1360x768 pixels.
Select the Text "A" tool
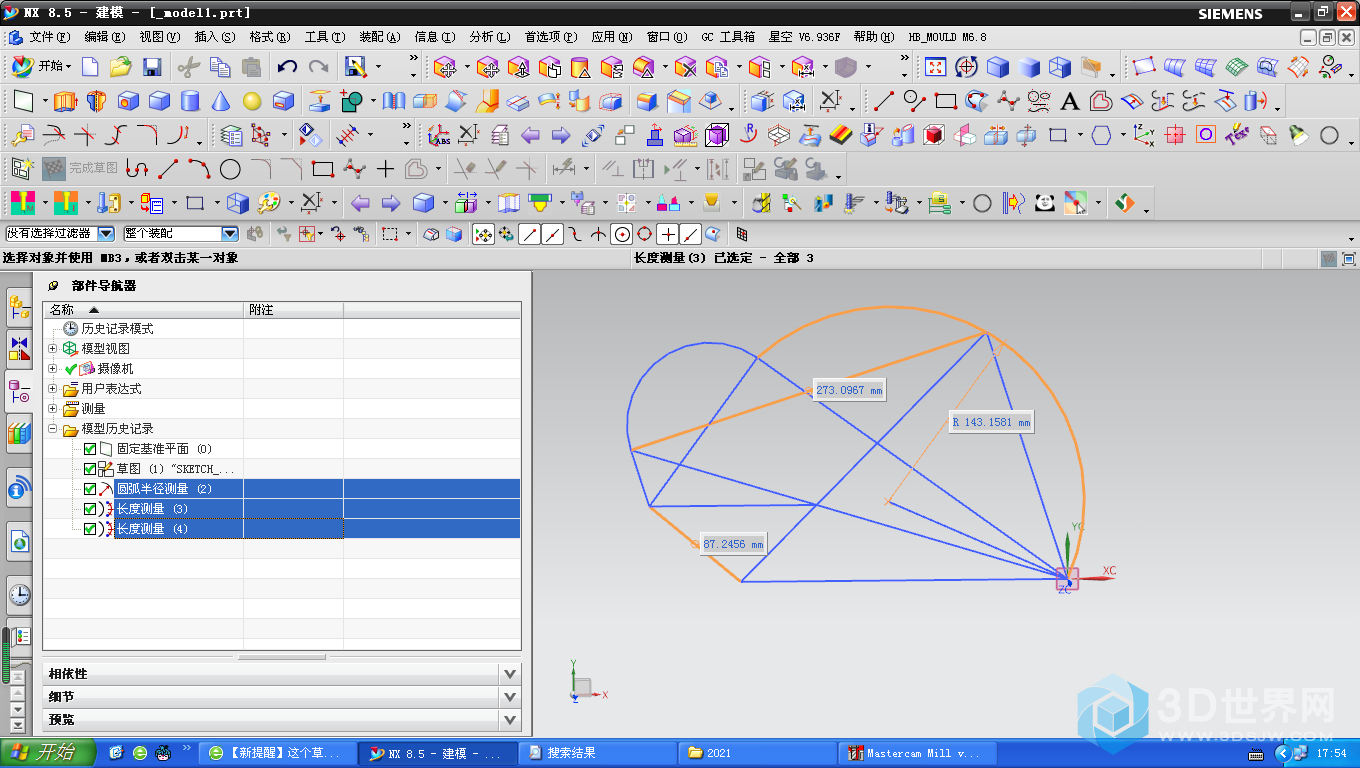[1070, 101]
